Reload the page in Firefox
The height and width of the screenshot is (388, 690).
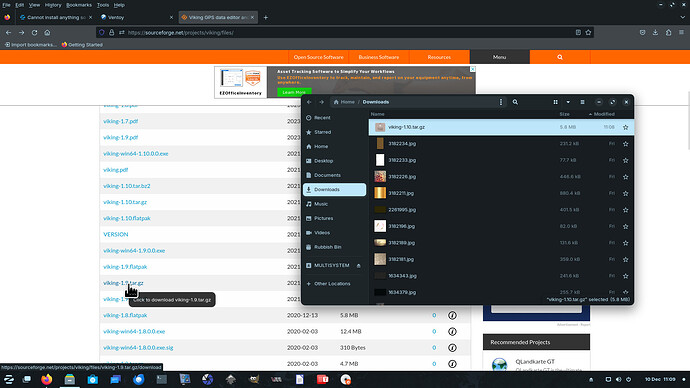pyautogui.click(x=34, y=33)
